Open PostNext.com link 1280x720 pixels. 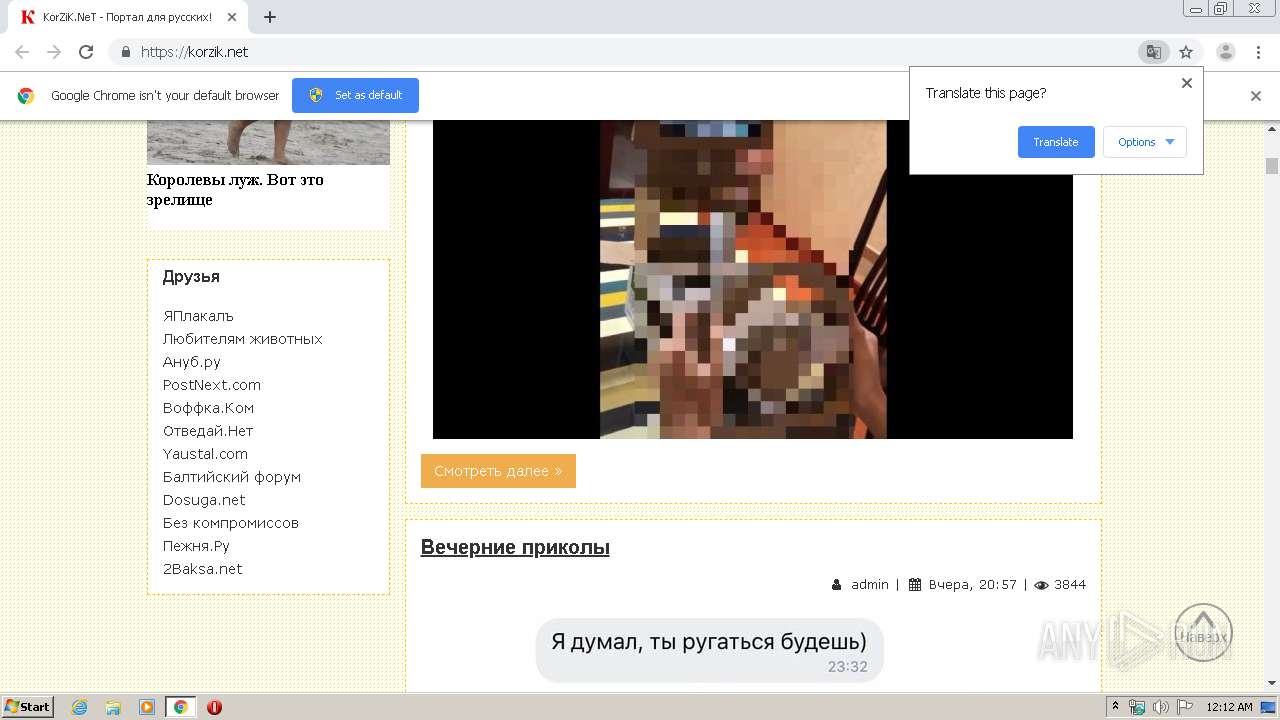coord(212,385)
